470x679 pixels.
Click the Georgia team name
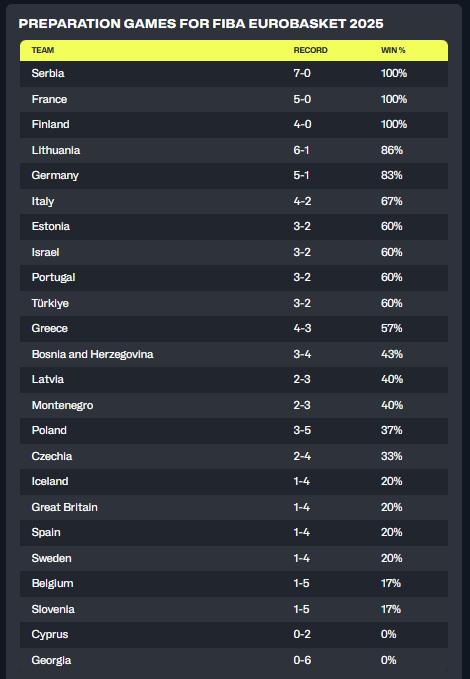tap(51, 660)
